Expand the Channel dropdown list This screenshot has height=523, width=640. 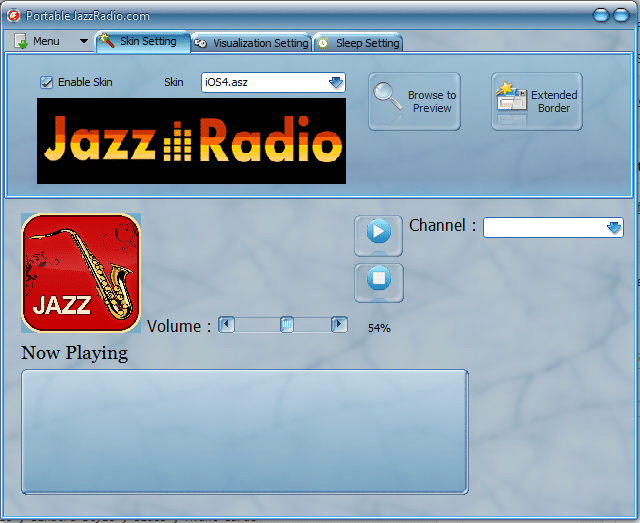(614, 227)
